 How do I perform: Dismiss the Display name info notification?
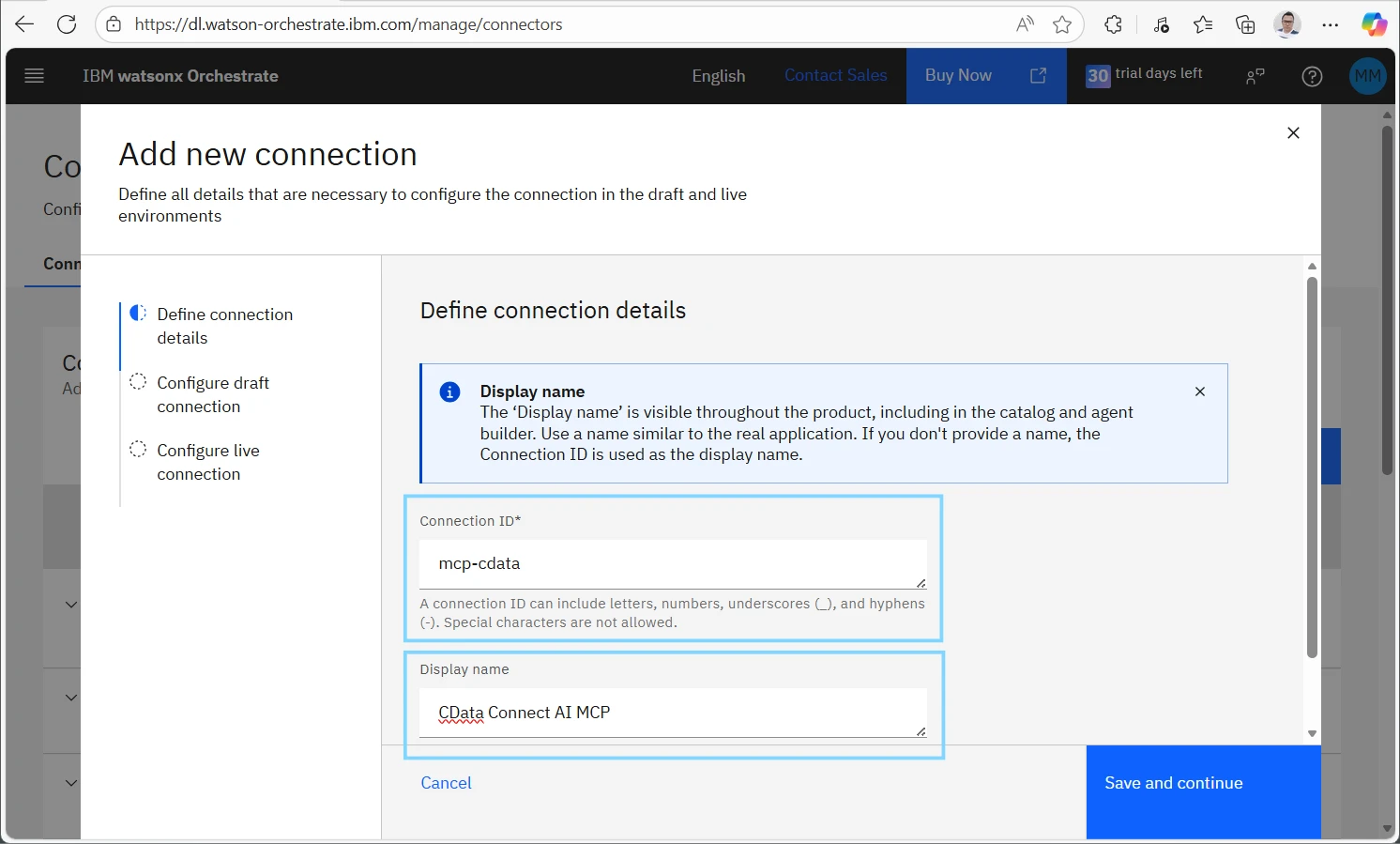coord(1199,391)
